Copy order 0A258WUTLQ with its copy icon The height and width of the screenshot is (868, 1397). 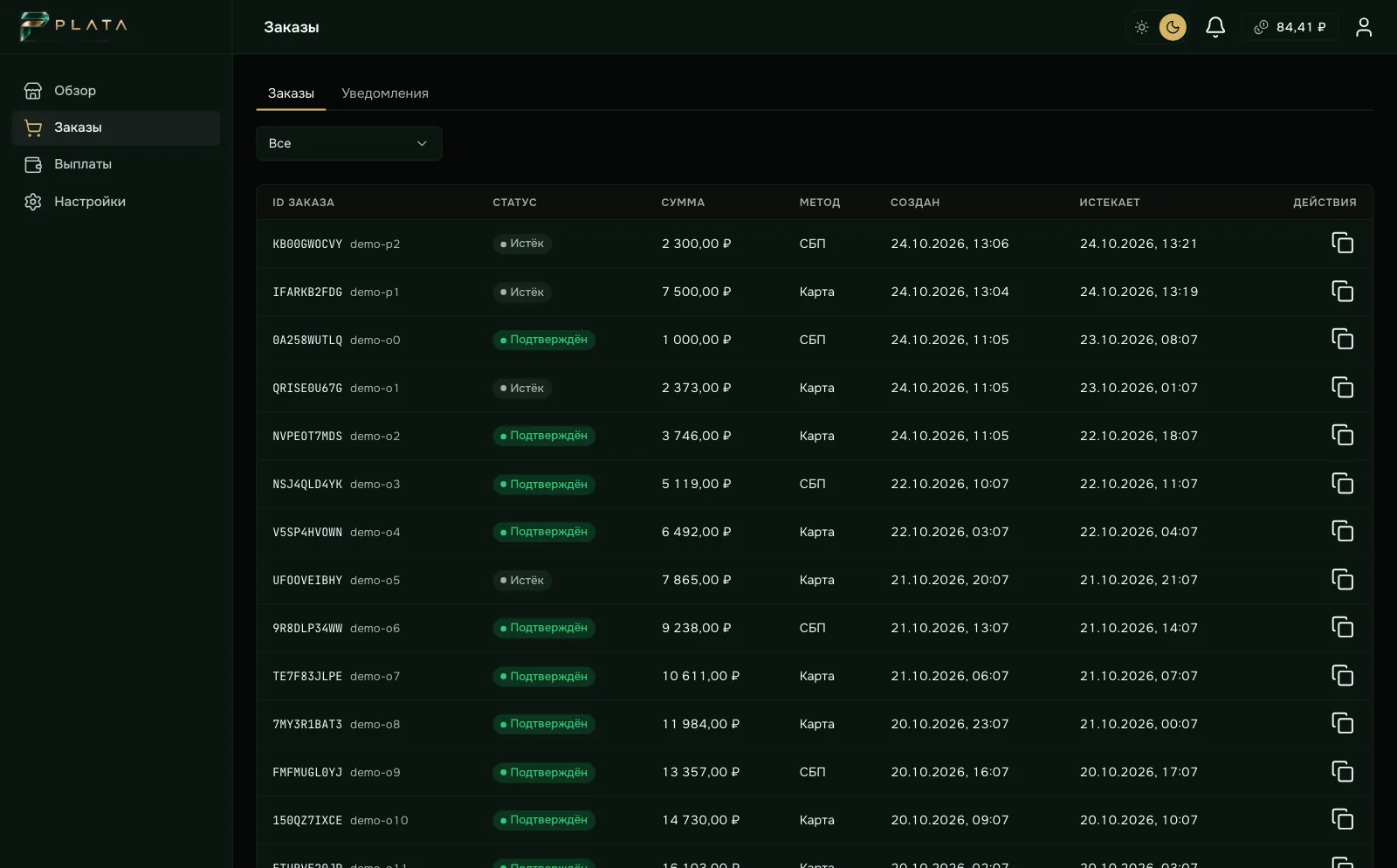1342,339
